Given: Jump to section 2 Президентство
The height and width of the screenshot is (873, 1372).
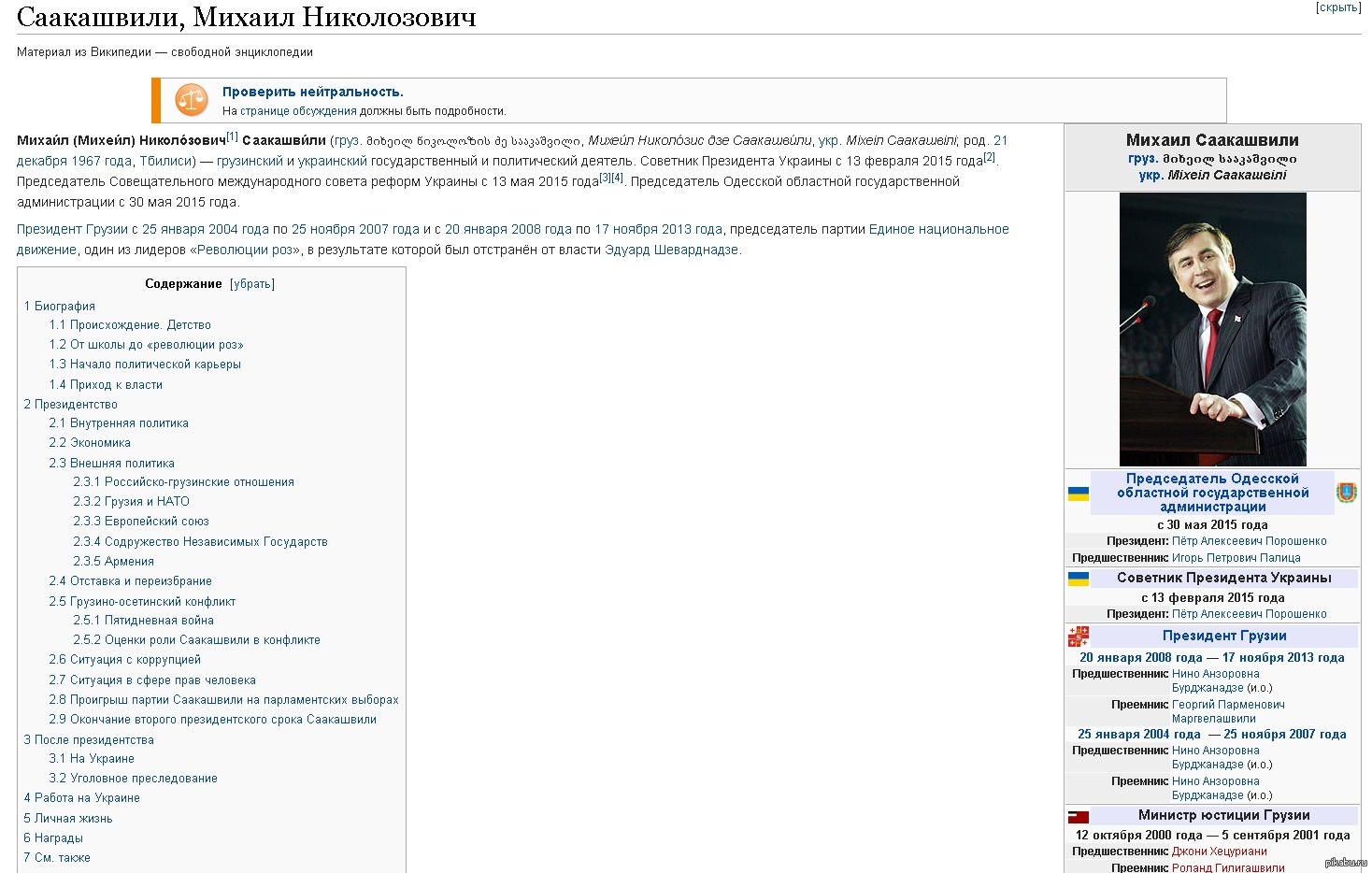Looking at the screenshot, I should pos(71,405).
